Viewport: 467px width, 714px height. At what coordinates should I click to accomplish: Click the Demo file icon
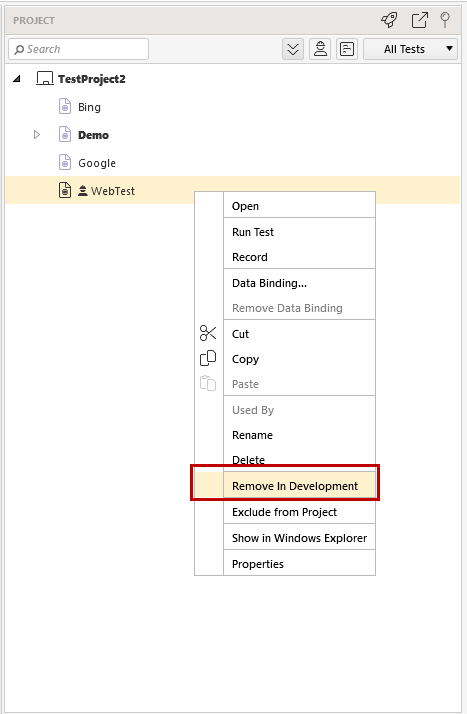tap(65, 134)
